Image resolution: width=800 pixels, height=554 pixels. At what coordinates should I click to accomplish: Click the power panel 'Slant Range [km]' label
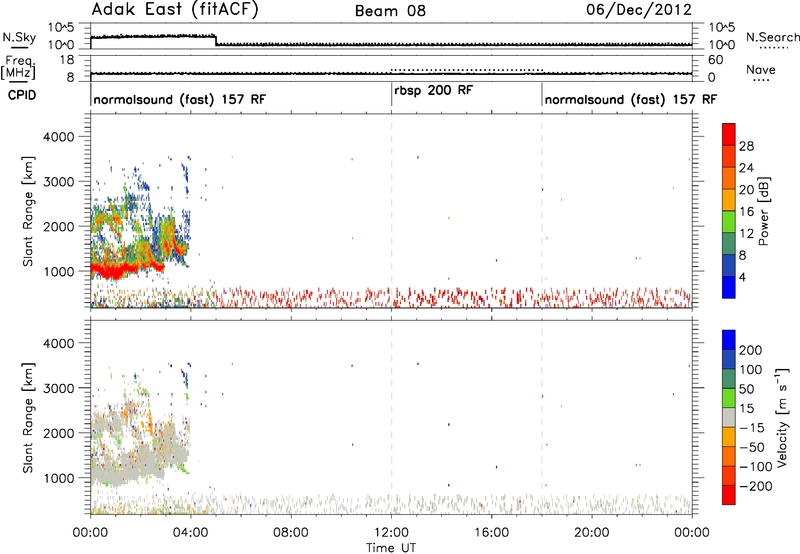pyautogui.click(x=28, y=211)
